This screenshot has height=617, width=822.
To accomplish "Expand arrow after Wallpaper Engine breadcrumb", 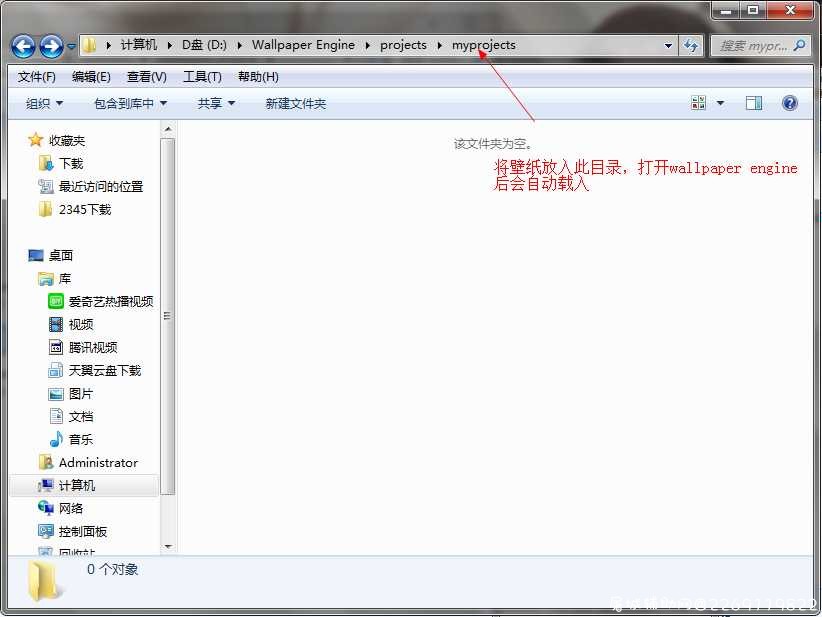I will tap(367, 46).
